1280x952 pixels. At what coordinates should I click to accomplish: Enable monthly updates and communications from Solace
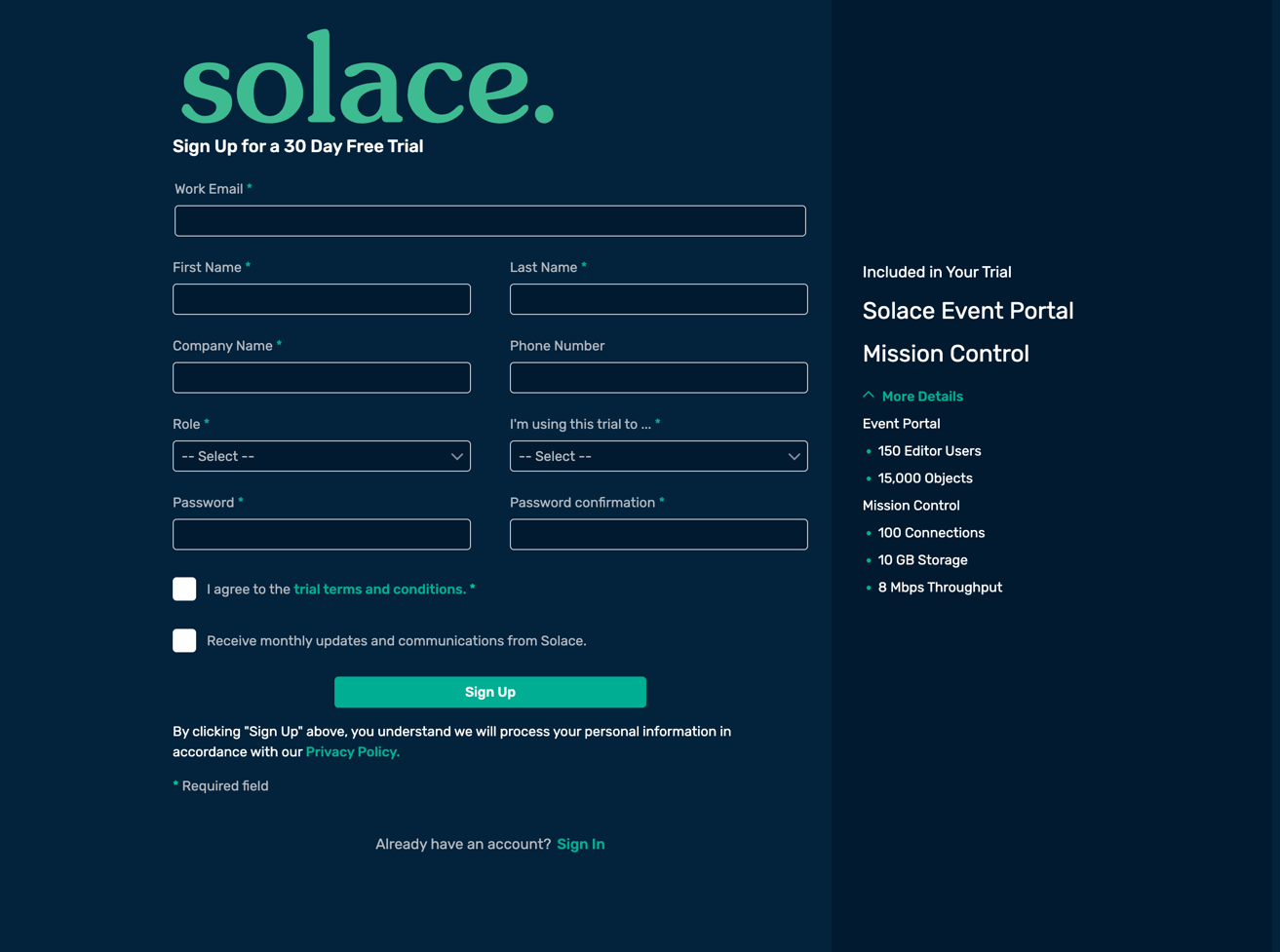pos(184,640)
